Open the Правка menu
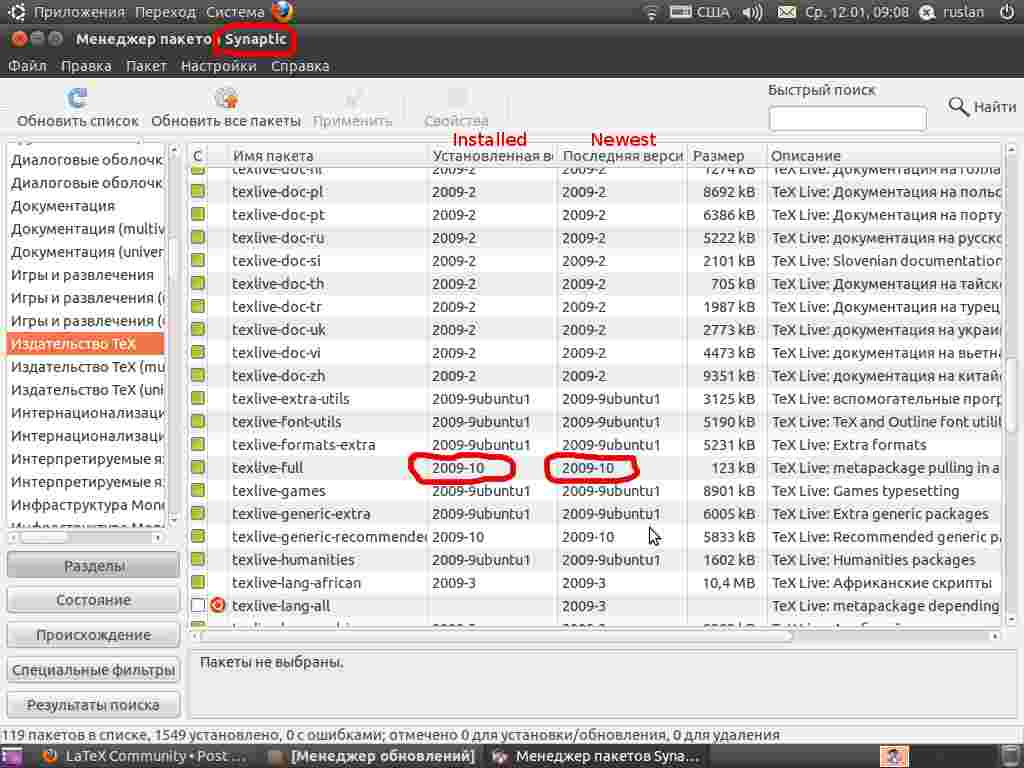This screenshot has width=1024, height=768. 86,66
